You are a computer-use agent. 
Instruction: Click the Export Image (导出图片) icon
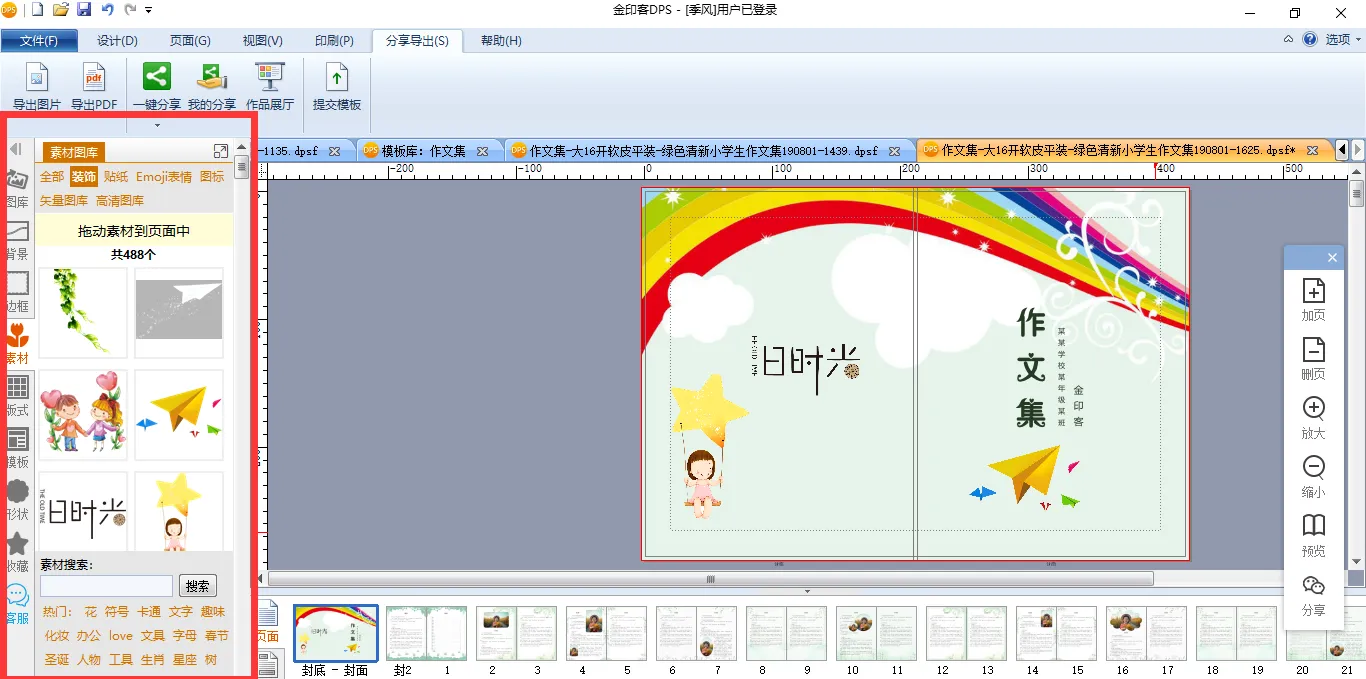pos(36,78)
